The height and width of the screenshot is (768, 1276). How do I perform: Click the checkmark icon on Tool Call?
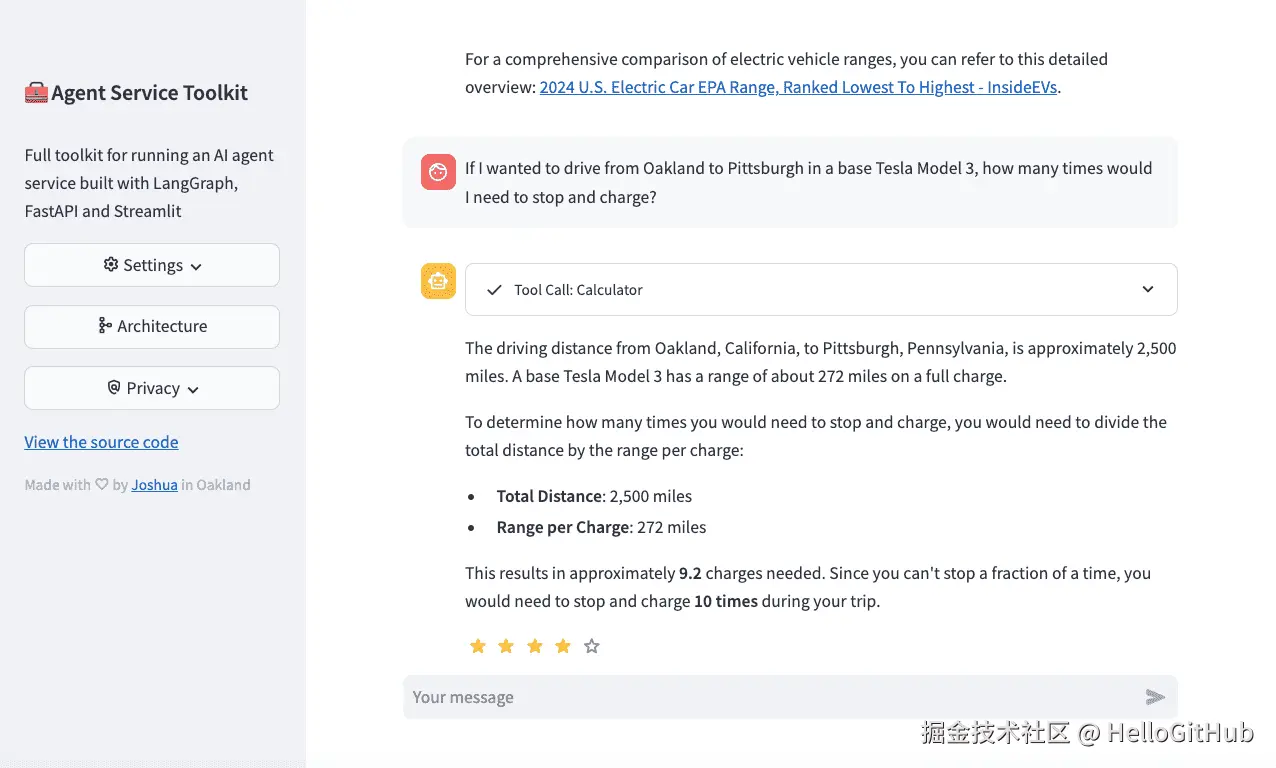click(493, 290)
